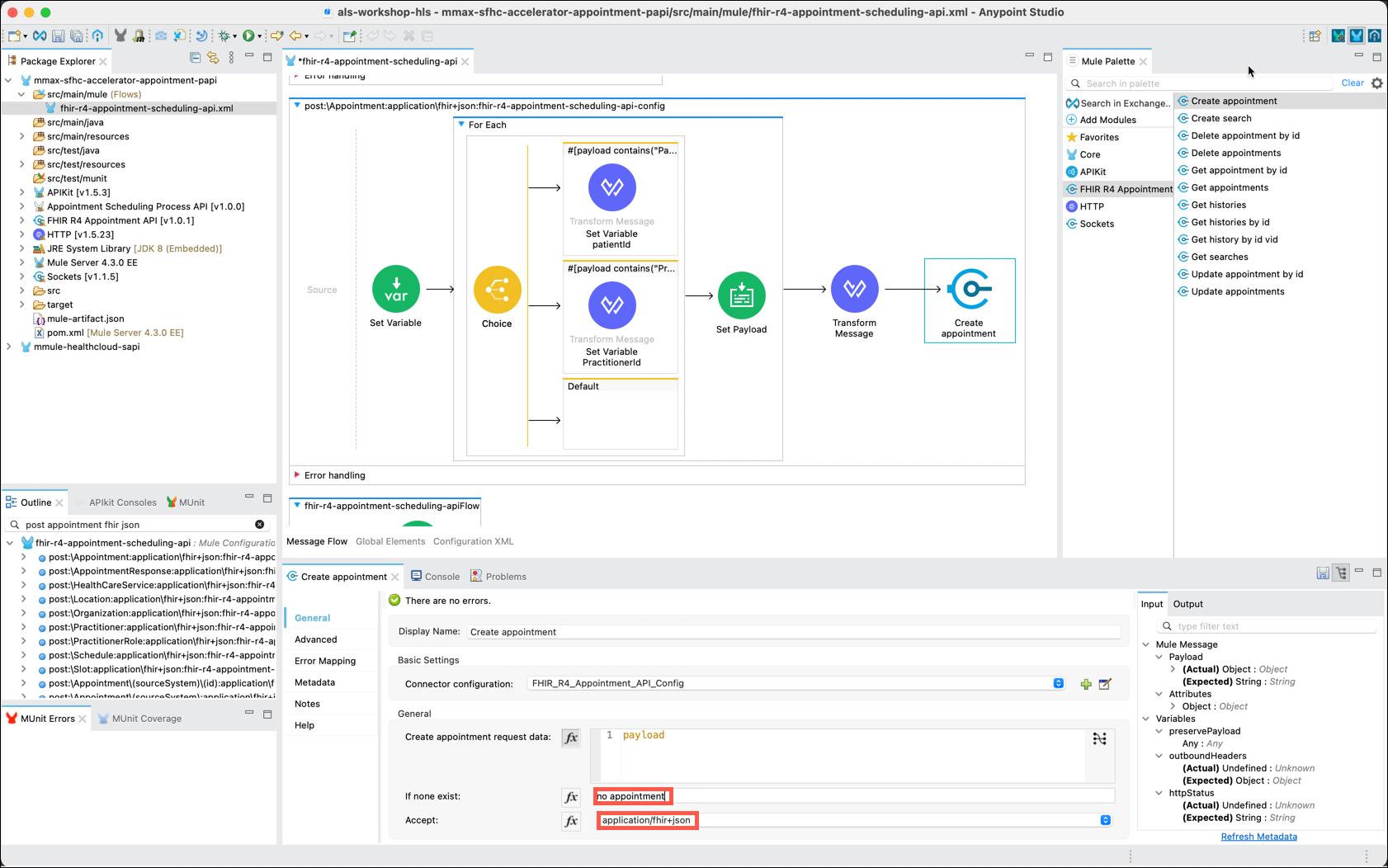Open the New wizard toolbar icon

tap(14, 36)
